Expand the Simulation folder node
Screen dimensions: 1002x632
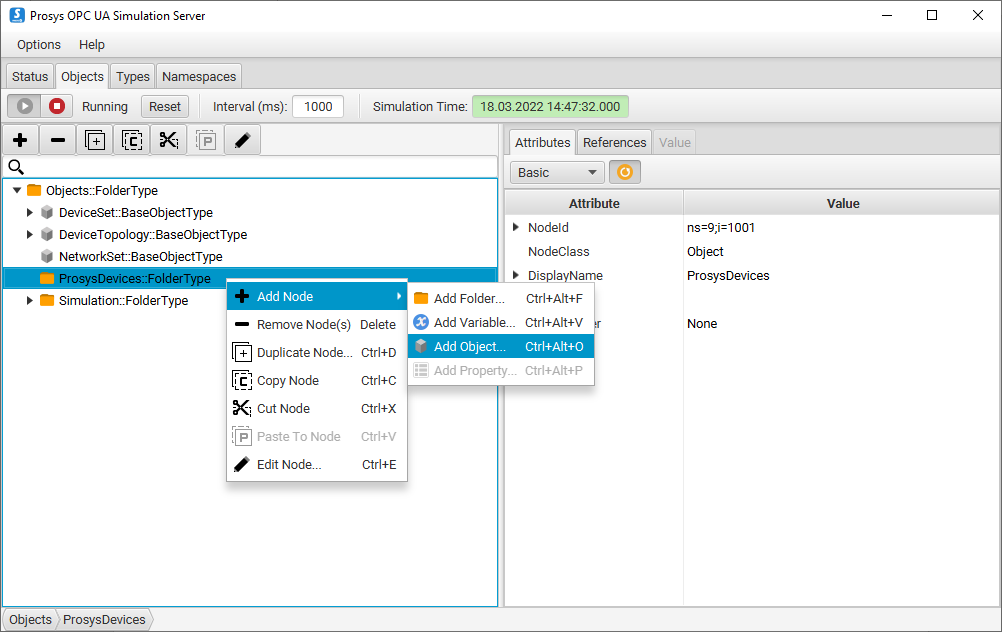30,300
